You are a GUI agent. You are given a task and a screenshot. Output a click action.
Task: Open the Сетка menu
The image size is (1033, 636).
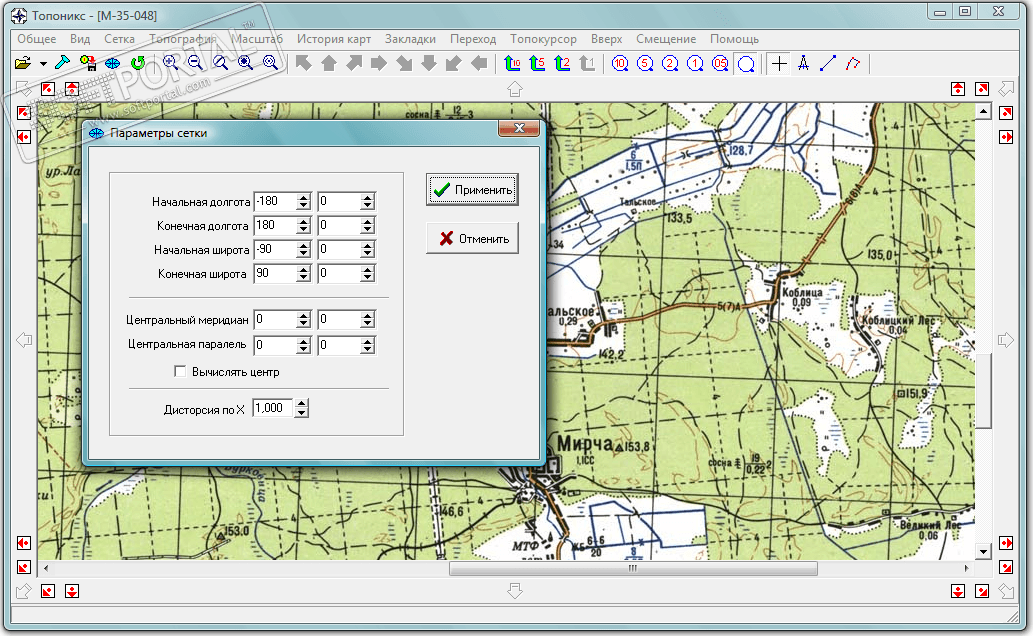click(x=119, y=39)
